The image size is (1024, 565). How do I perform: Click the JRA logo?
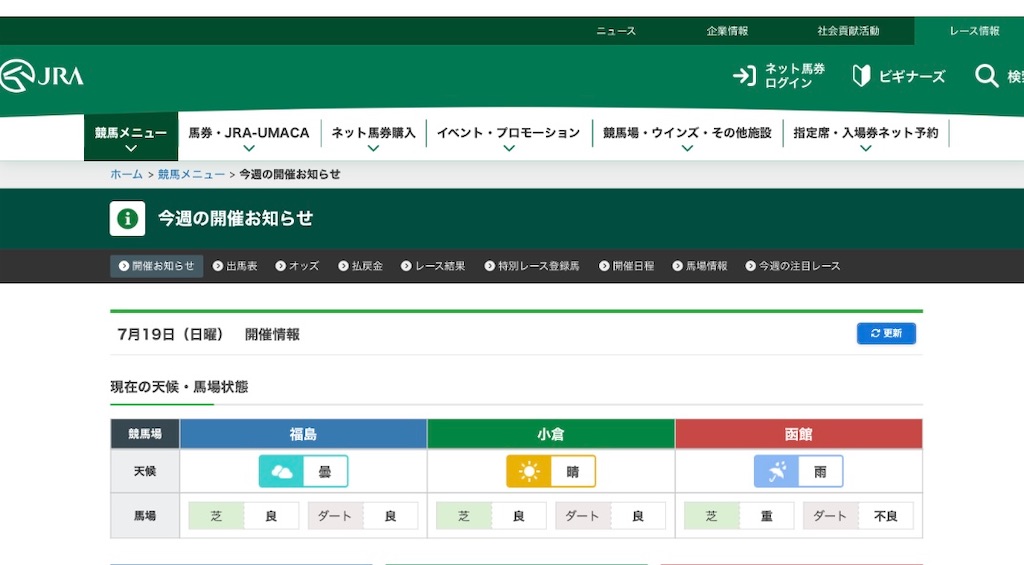[42, 76]
